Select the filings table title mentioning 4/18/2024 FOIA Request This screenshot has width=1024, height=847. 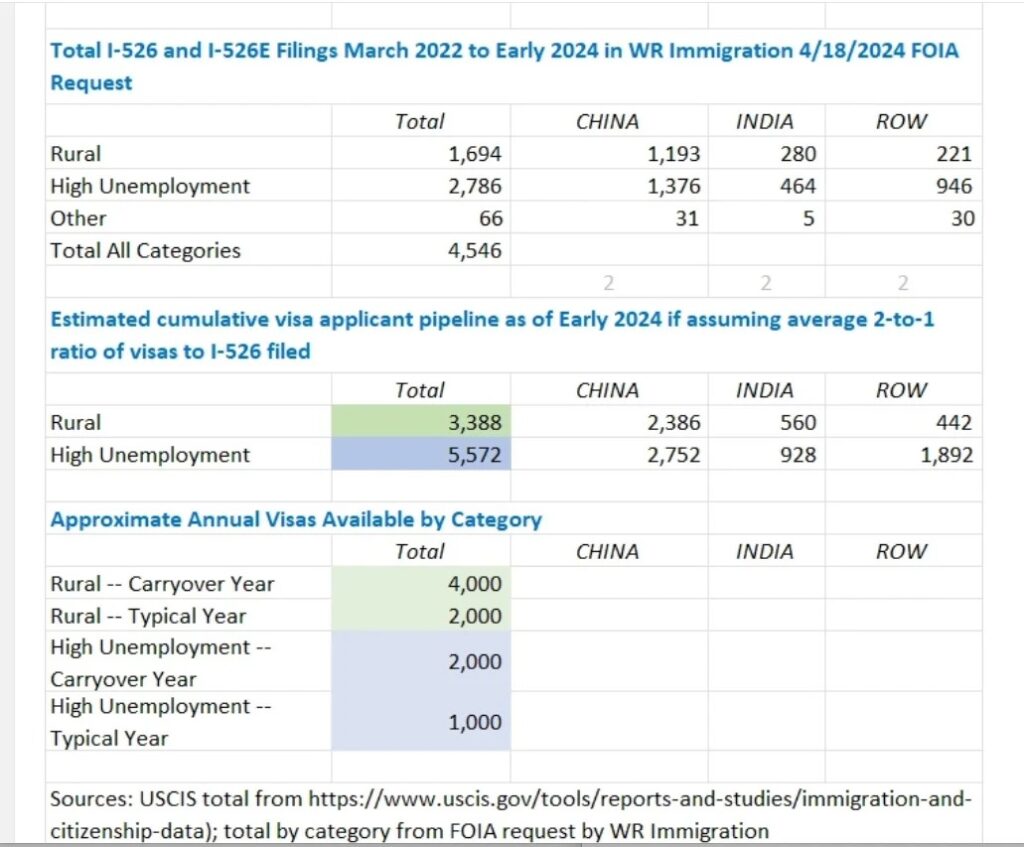504,67
